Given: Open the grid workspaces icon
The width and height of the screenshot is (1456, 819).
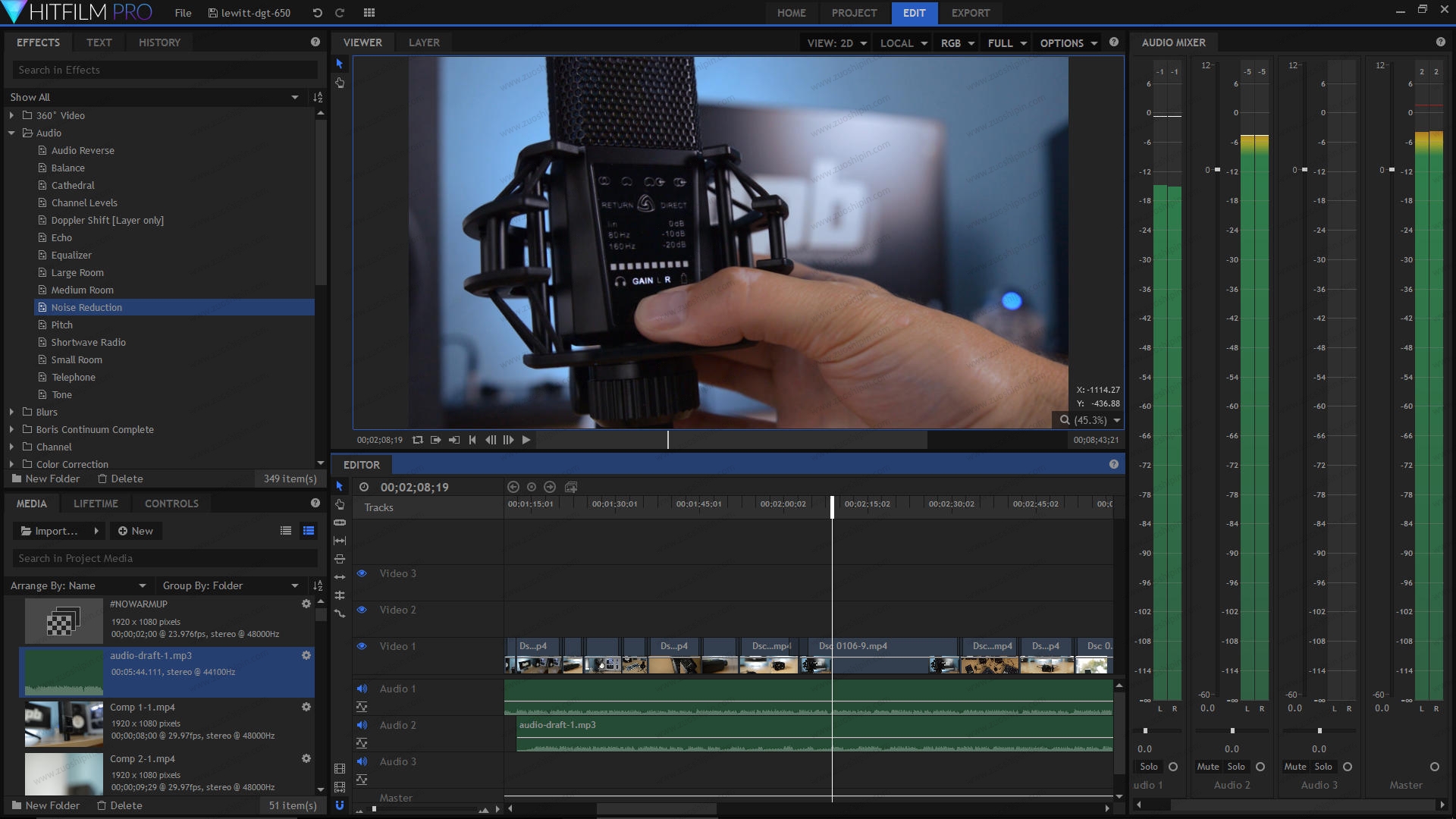Looking at the screenshot, I should [x=369, y=13].
